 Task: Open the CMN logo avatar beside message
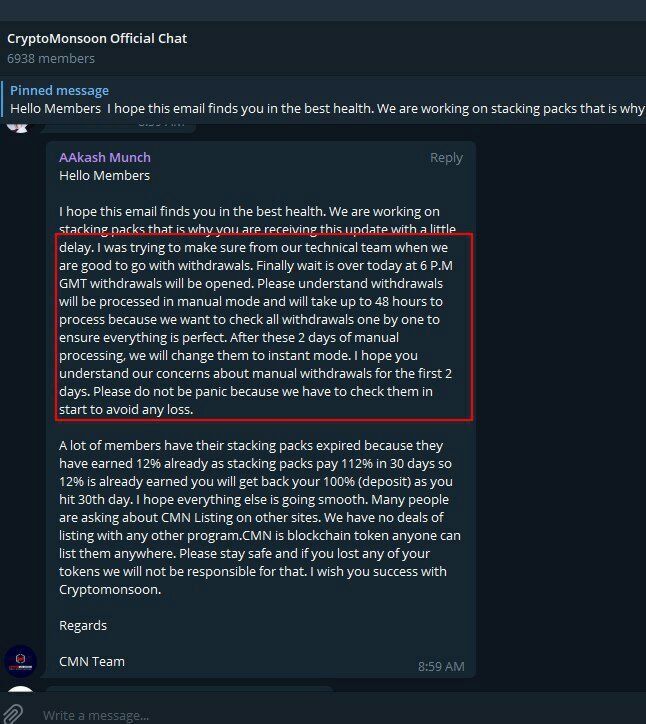coord(20,661)
